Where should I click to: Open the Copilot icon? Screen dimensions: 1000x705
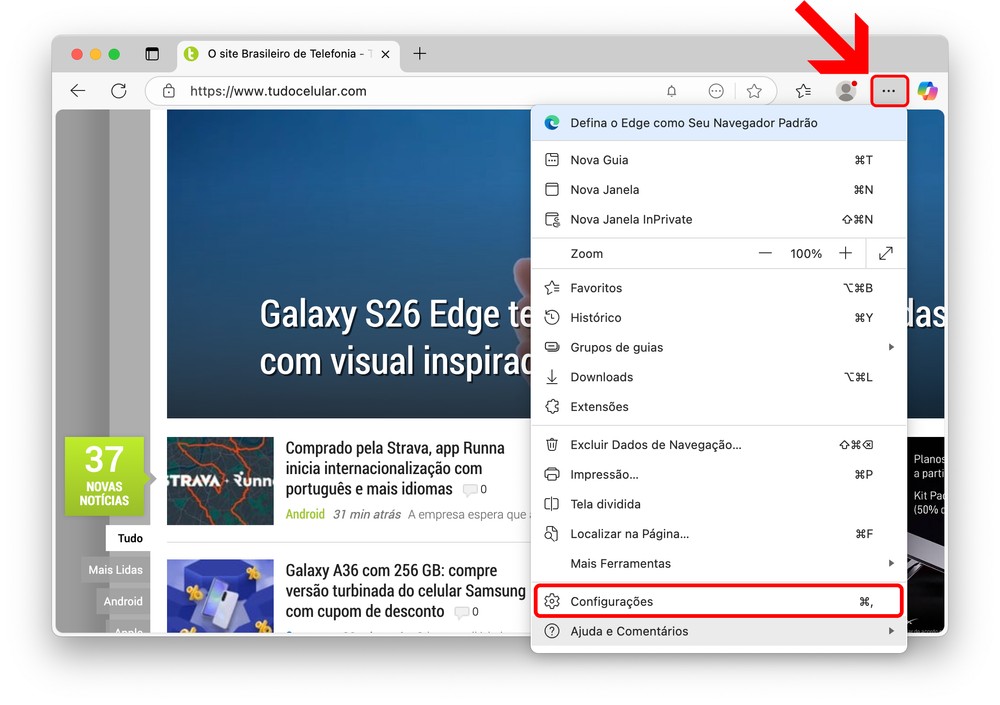point(927,91)
